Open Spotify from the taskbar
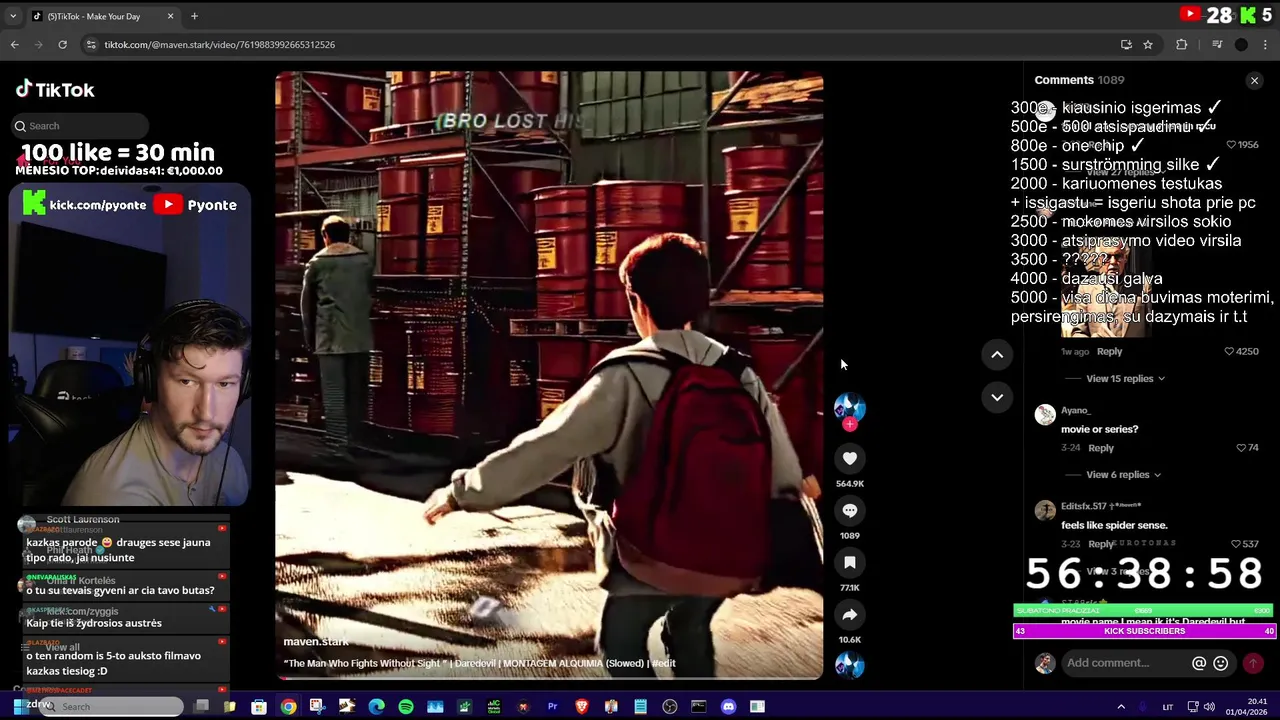Screen dimensions: 1280x720 [406, 707]
